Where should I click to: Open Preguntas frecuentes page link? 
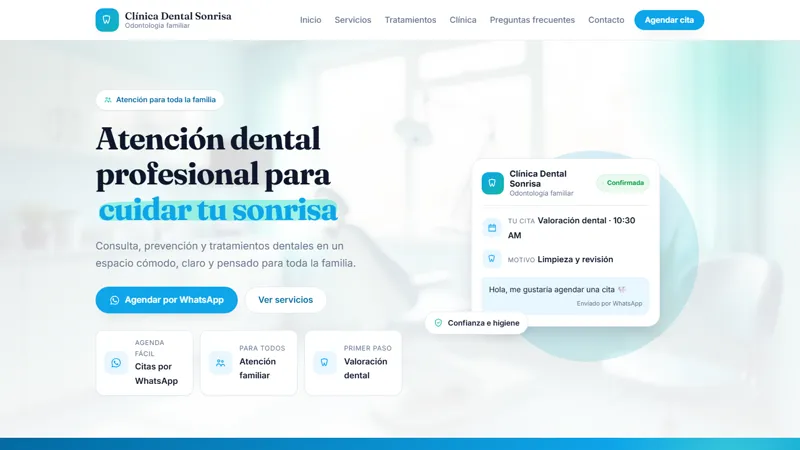click(x=532, y=20)
